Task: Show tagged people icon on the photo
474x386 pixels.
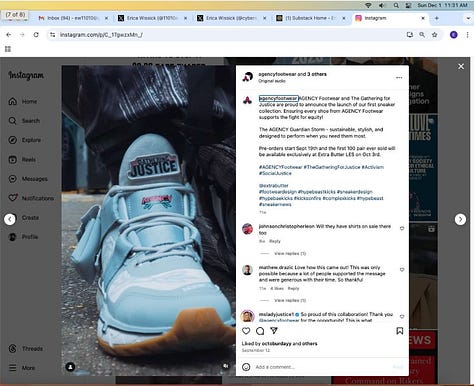Action: 70,367
